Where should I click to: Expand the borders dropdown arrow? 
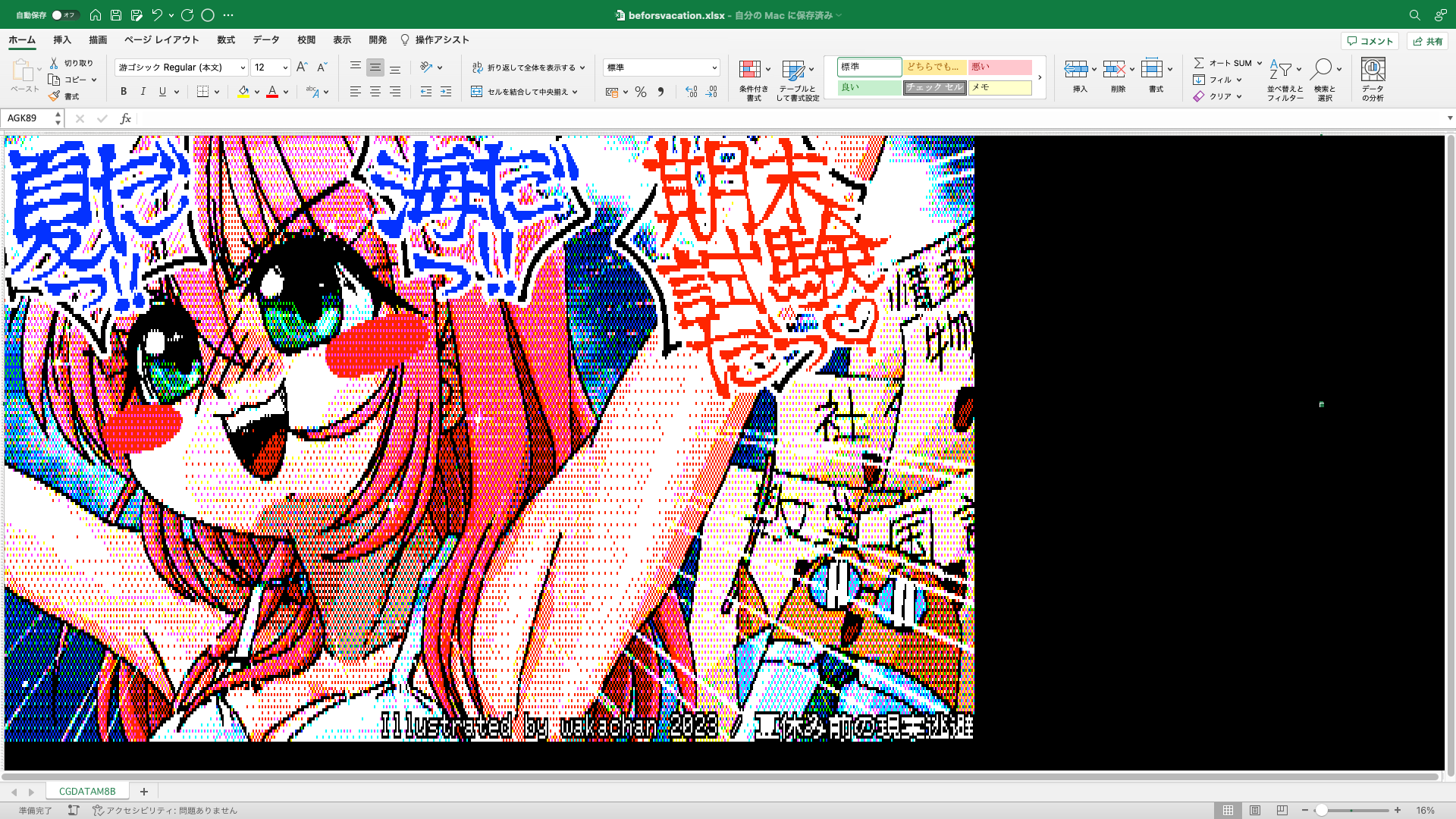click(217, 92)
